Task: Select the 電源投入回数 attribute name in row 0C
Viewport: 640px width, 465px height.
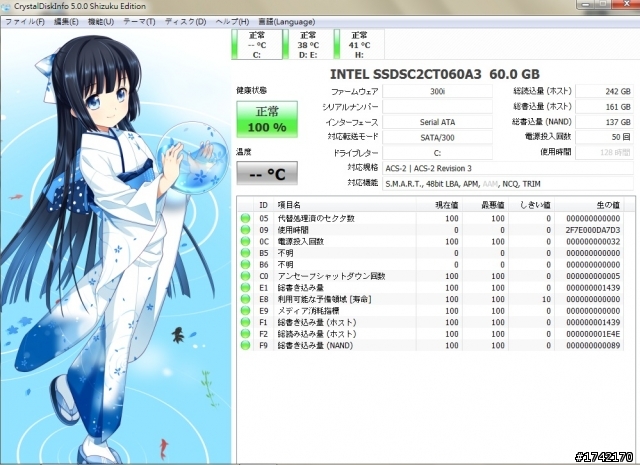Action: [301, 241]
